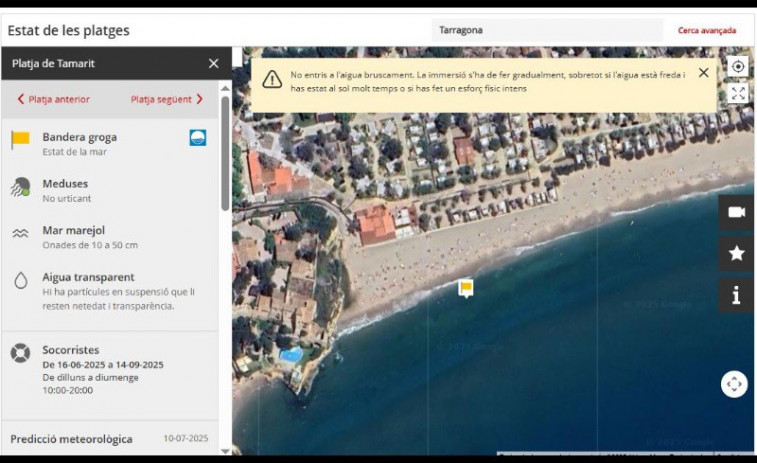Click the panel scrollbar thumb
The image size is (757, 463).
(225, 153)
